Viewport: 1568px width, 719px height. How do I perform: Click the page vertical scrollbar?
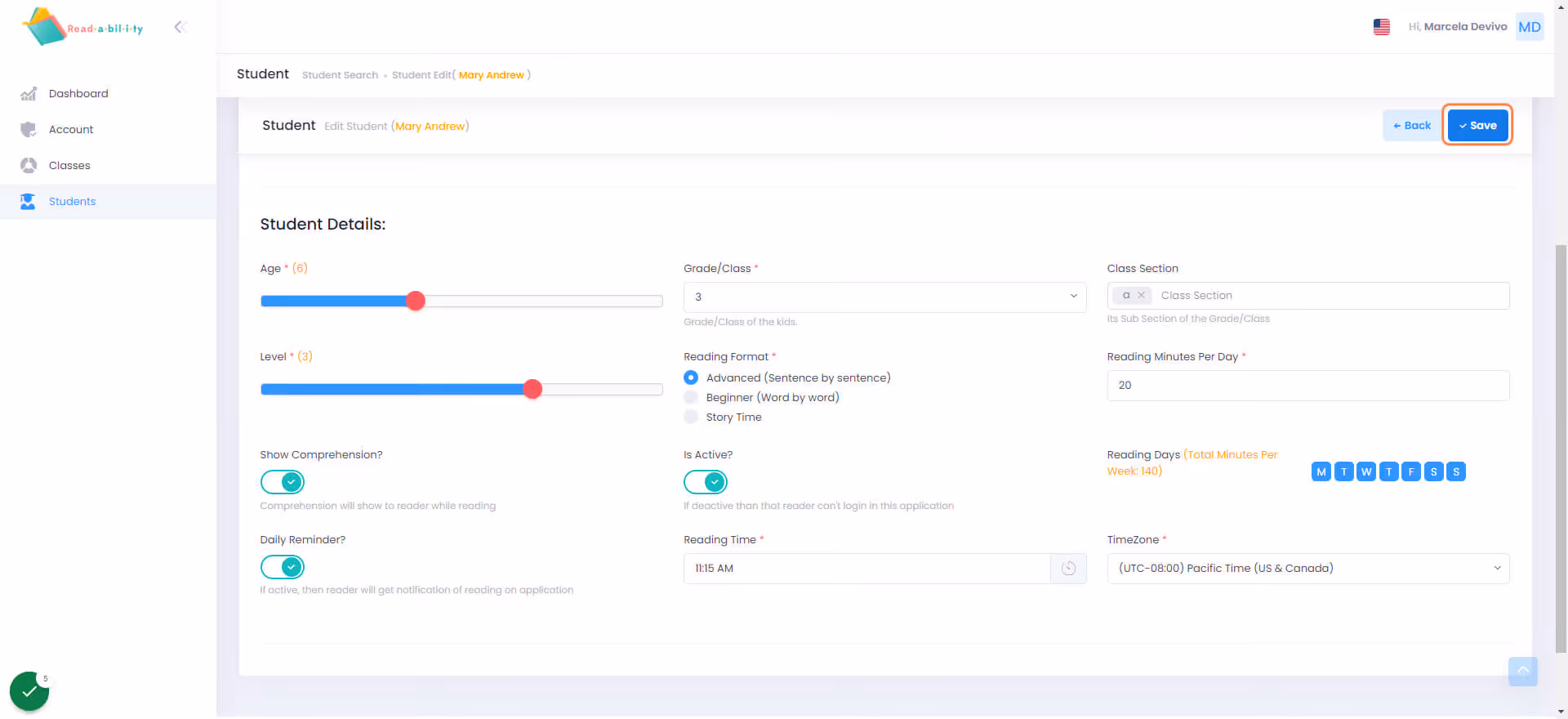coord(1561,449)
